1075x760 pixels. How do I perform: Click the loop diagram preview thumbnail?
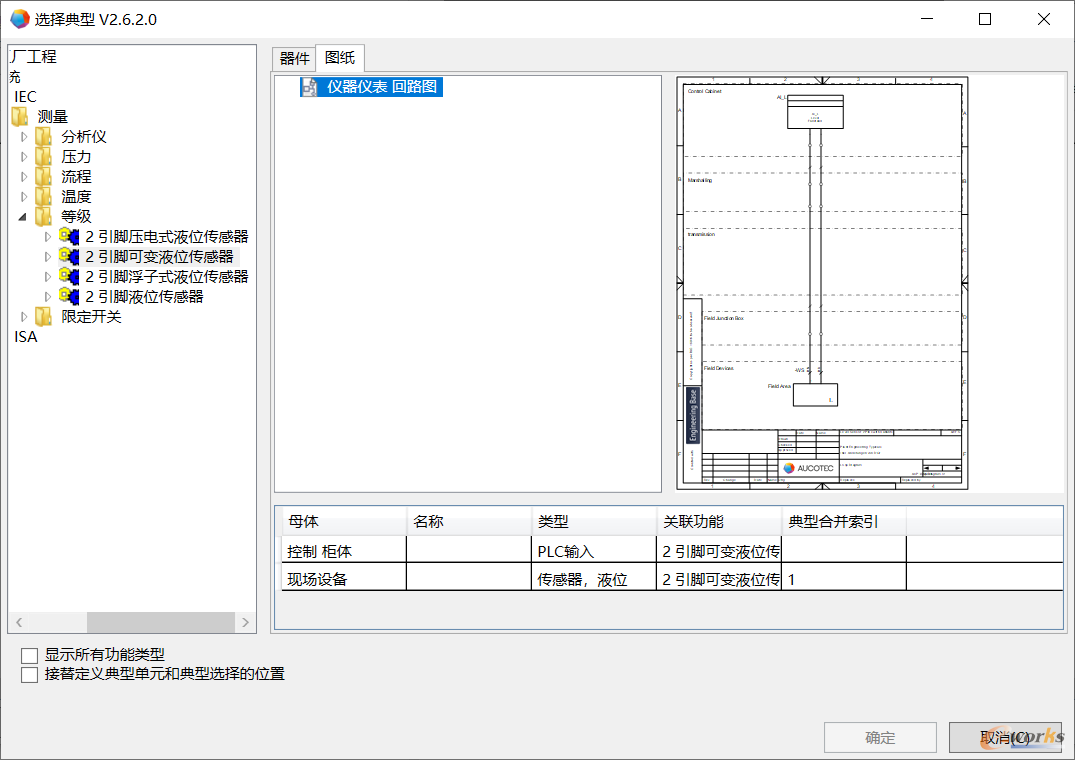[822, 283]
